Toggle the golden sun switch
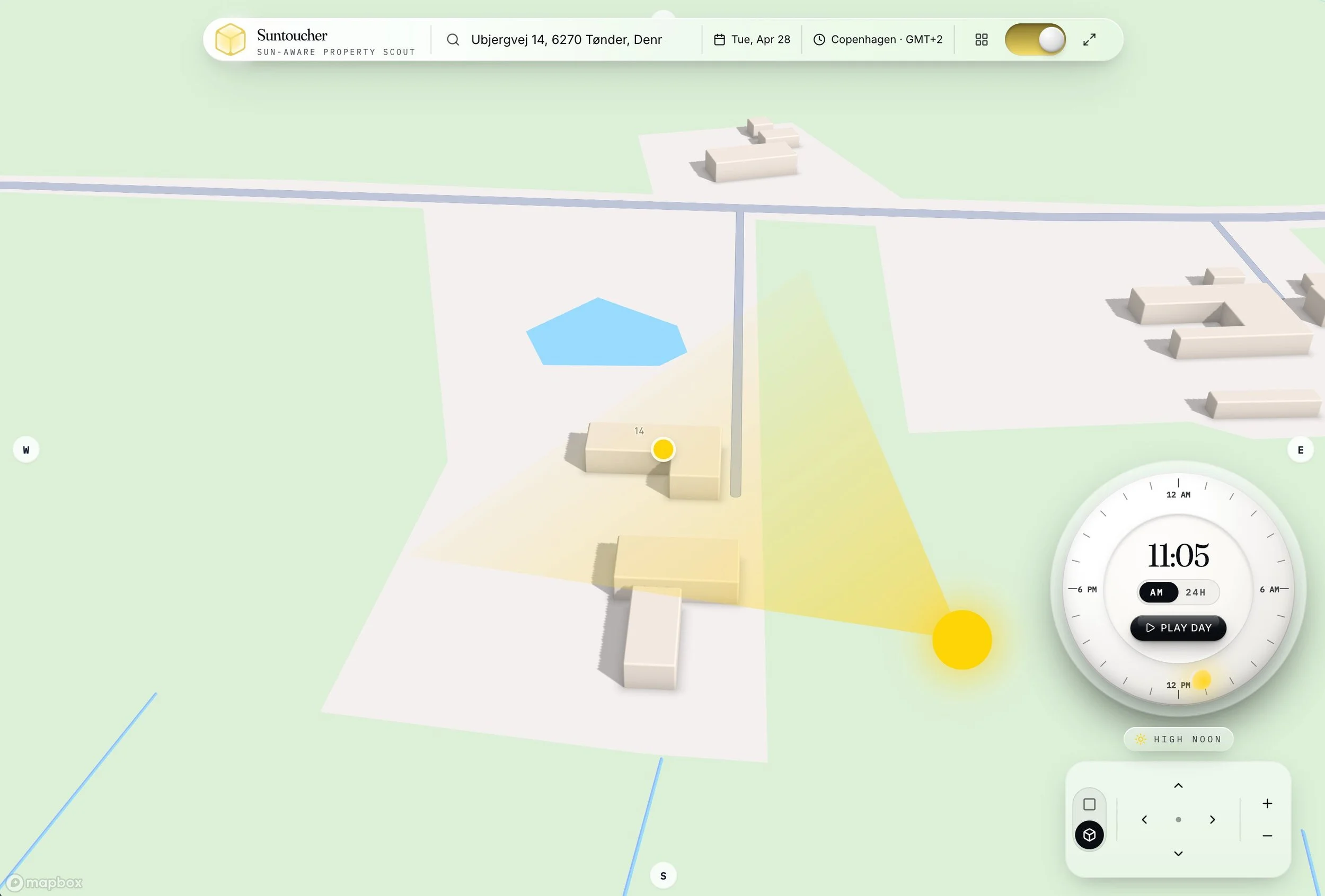Screen dimensions: 1325x896 pos(1035,39)
